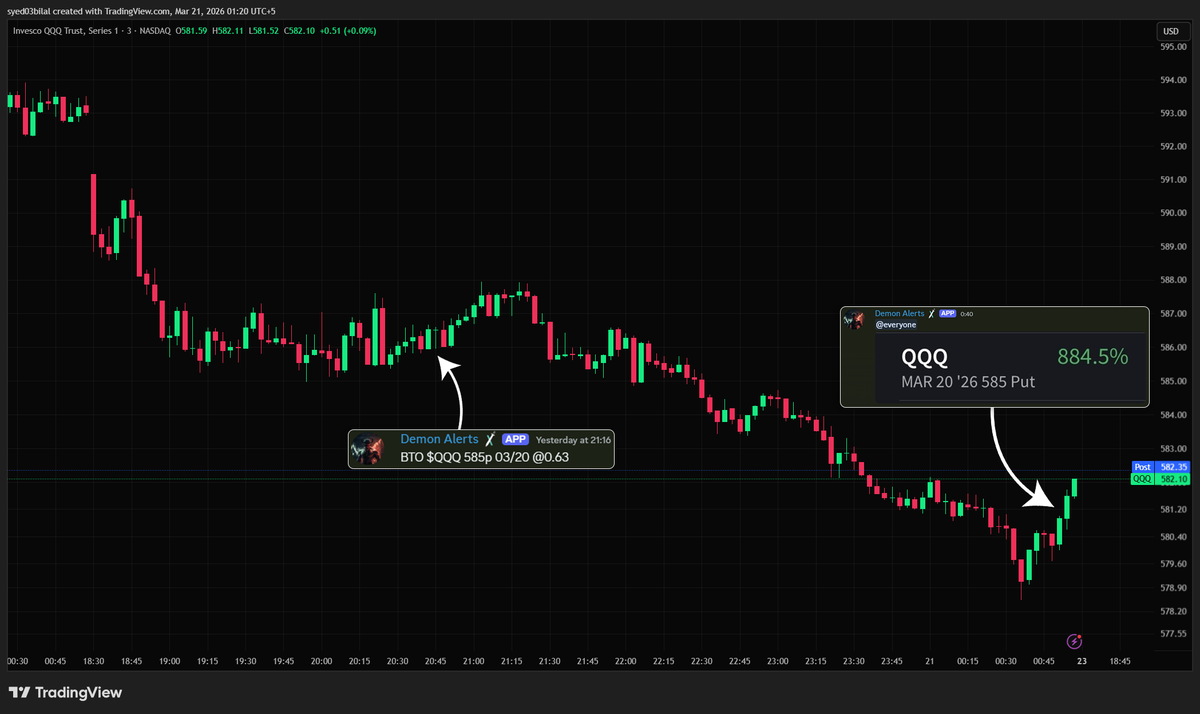Click the 583.00 price axis label
The height and width of the screenshot is (714, 1200).
click(x=1173, y=448)
